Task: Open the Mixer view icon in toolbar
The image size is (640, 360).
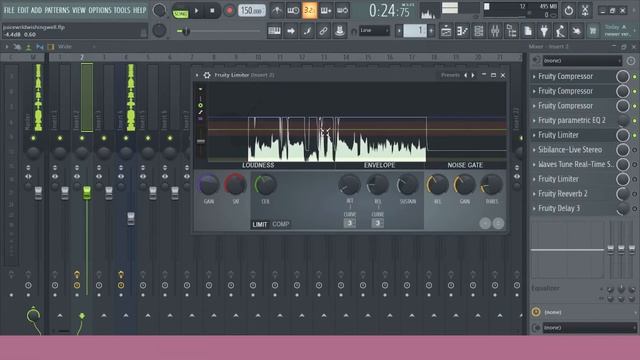Action: coord(495,31)
